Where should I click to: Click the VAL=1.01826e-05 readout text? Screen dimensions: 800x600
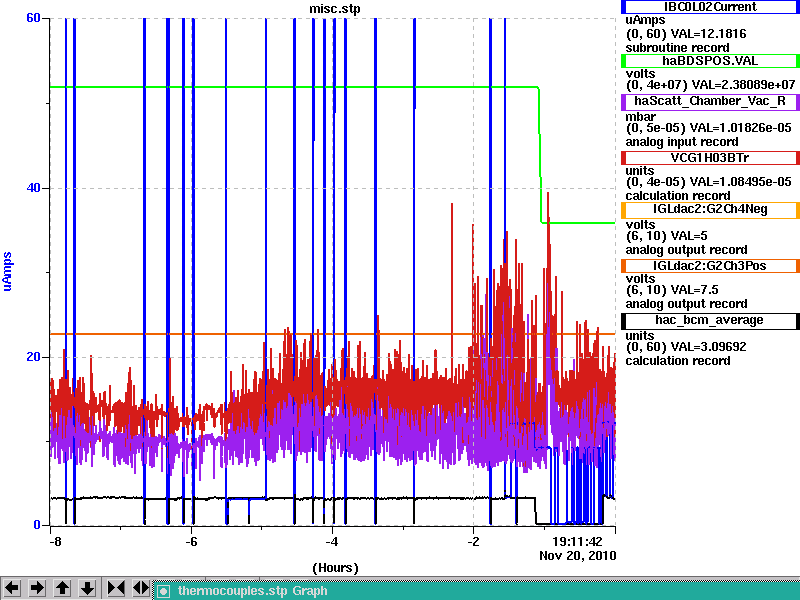tap(740, 128)
